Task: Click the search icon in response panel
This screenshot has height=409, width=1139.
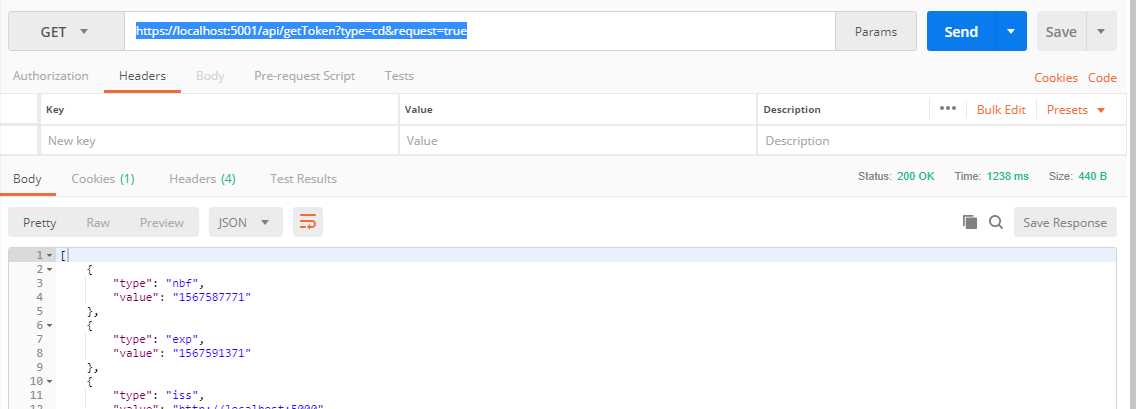Action: coord(996,222)
